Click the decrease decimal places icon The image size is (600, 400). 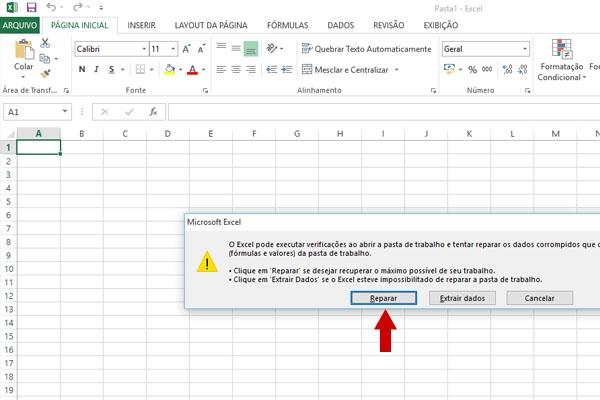coord(522,69)
